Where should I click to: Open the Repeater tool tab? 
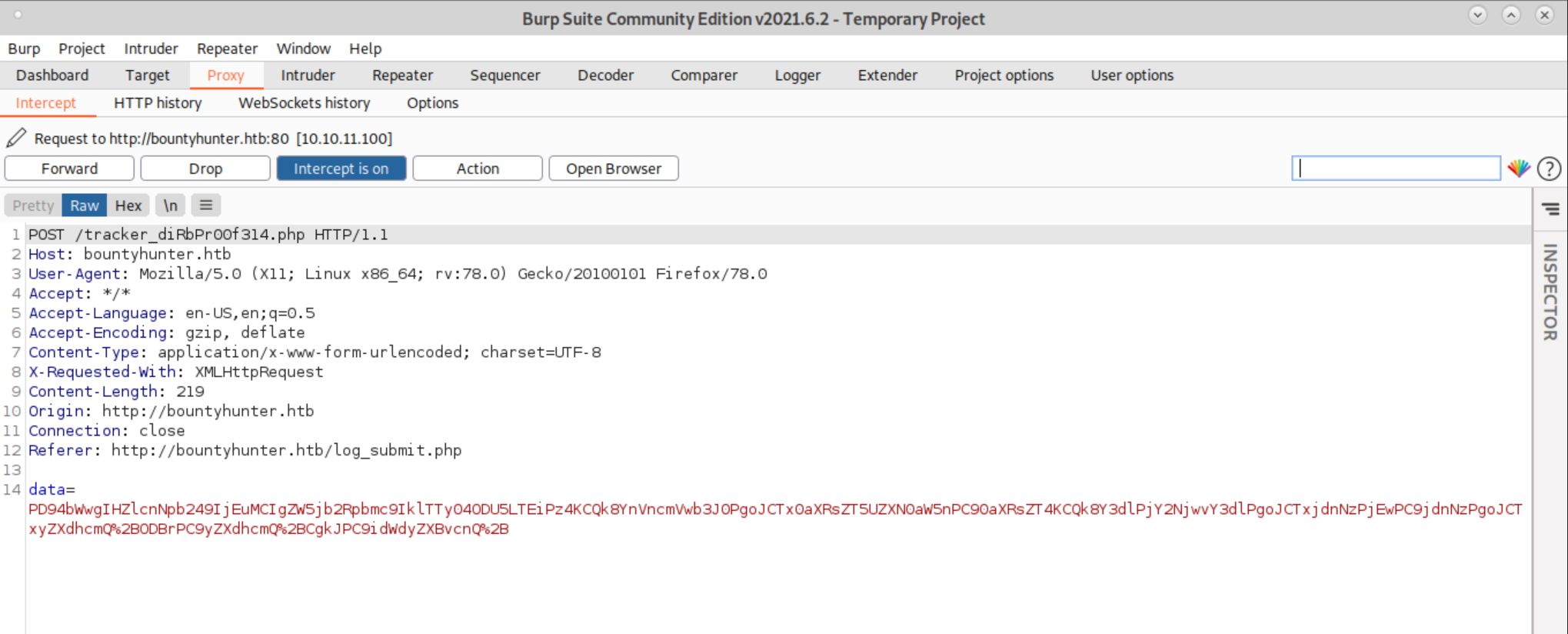click(x=402, y=75)
